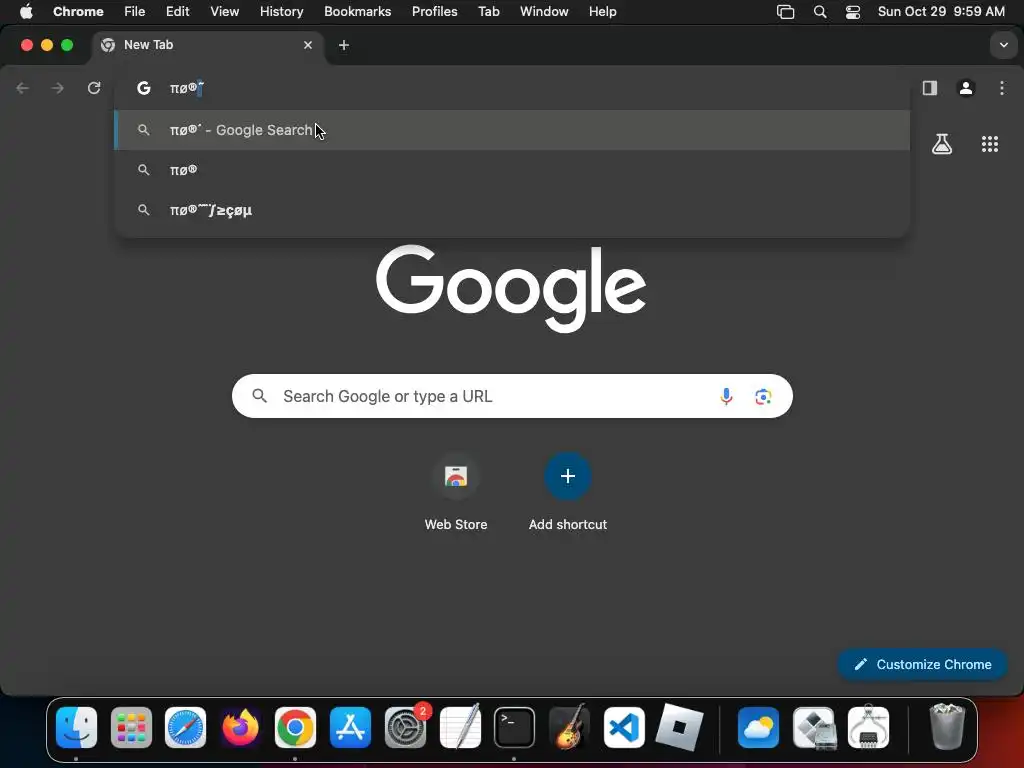Show the date and time panel
1024x768 pixels.
point(941,11)
